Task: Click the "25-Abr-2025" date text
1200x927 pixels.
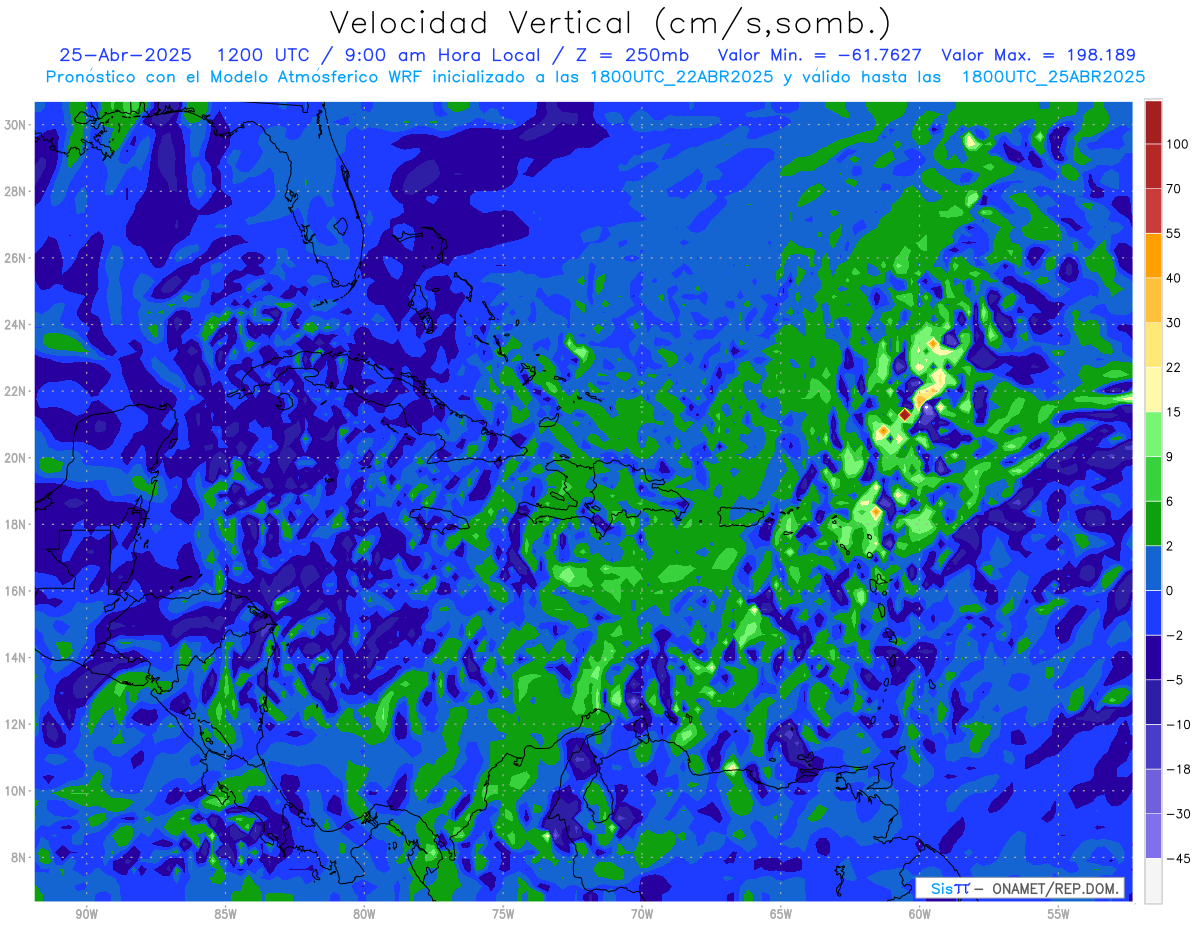Action: click(x=125, y=56)
